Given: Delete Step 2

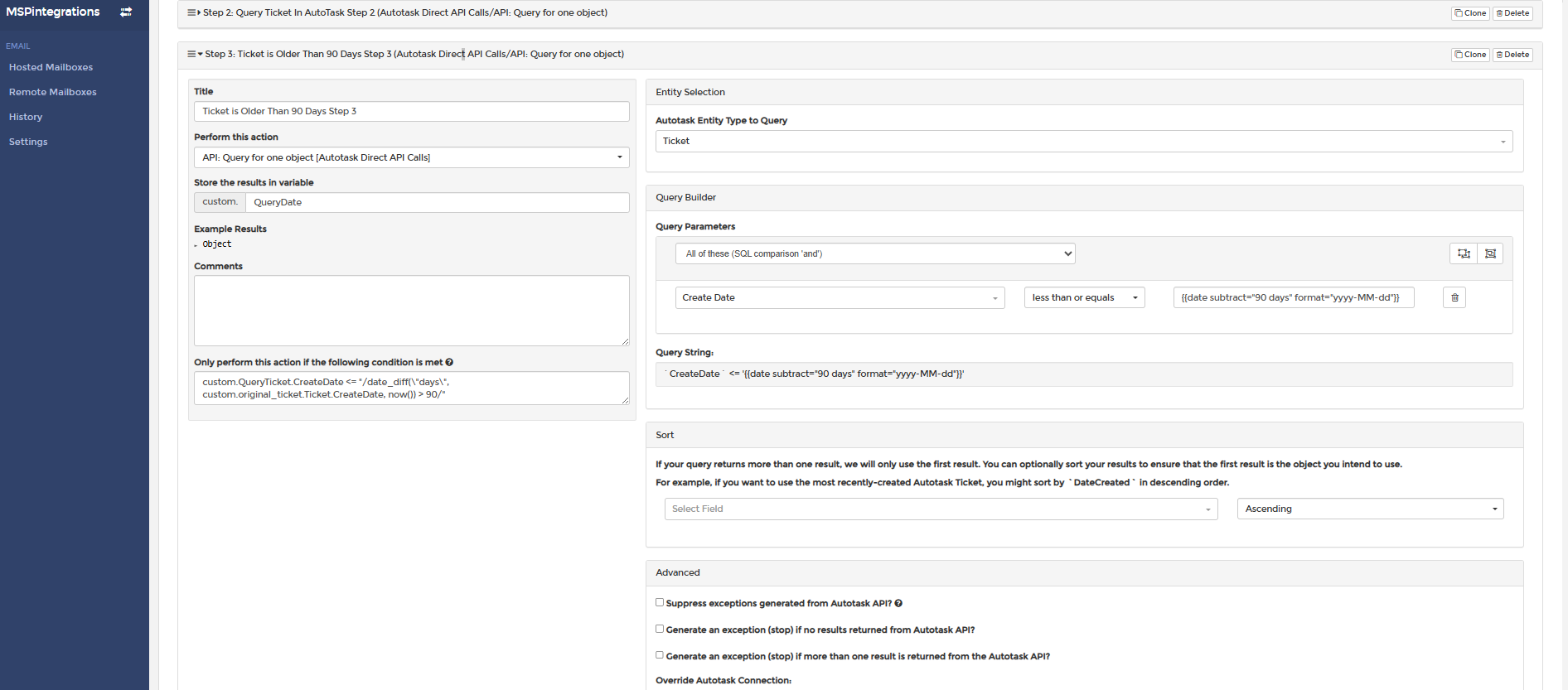Looking at the screenshot, I should click(x=1512, y=13).
